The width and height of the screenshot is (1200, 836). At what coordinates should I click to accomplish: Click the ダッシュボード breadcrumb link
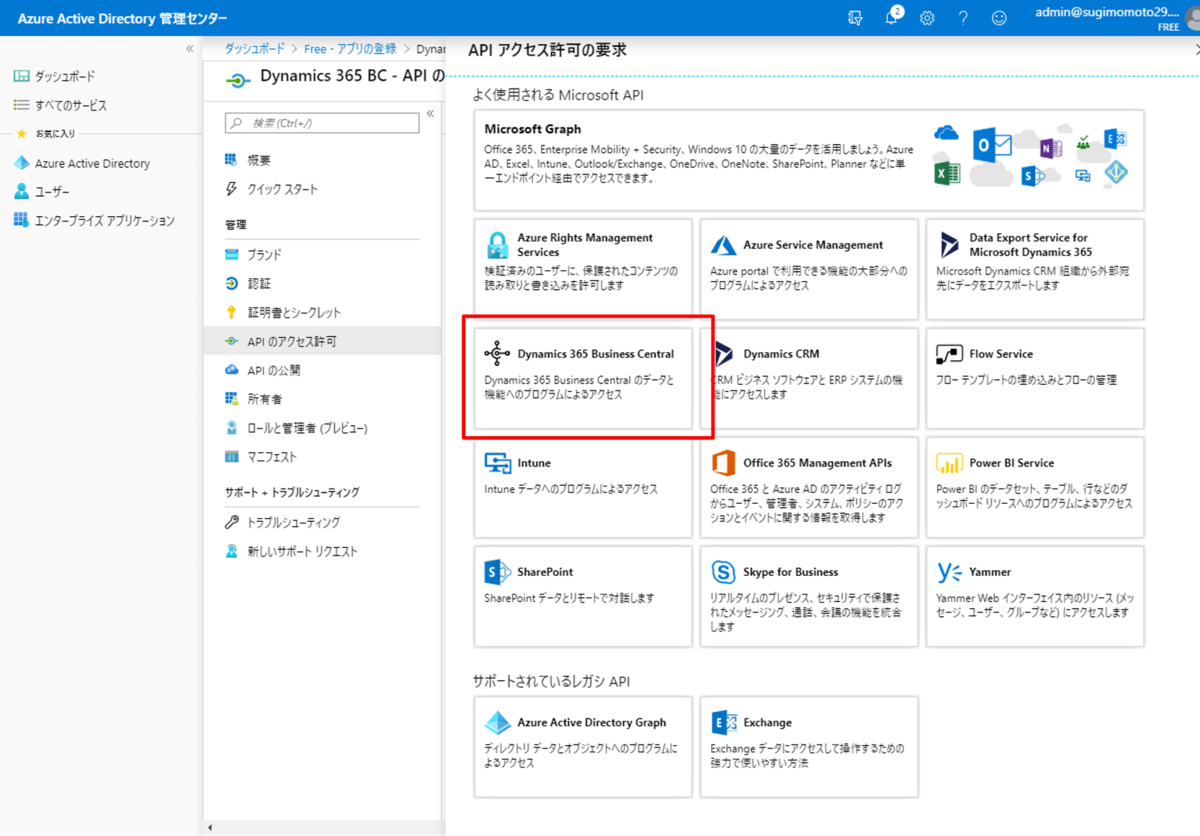[254, 48]
